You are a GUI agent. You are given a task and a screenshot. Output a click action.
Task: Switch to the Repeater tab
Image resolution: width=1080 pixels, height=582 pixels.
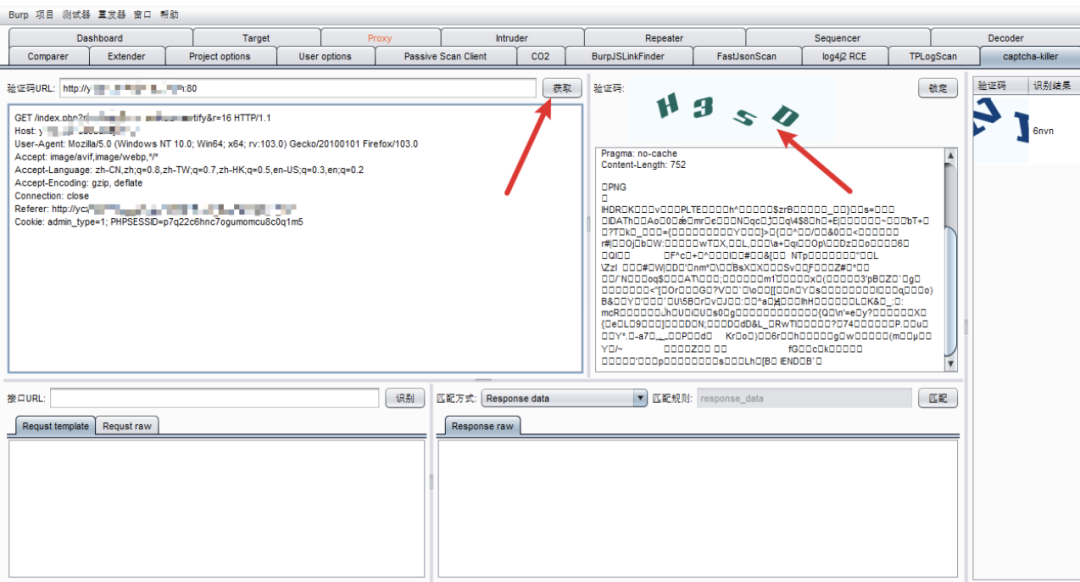coord(664,38)
